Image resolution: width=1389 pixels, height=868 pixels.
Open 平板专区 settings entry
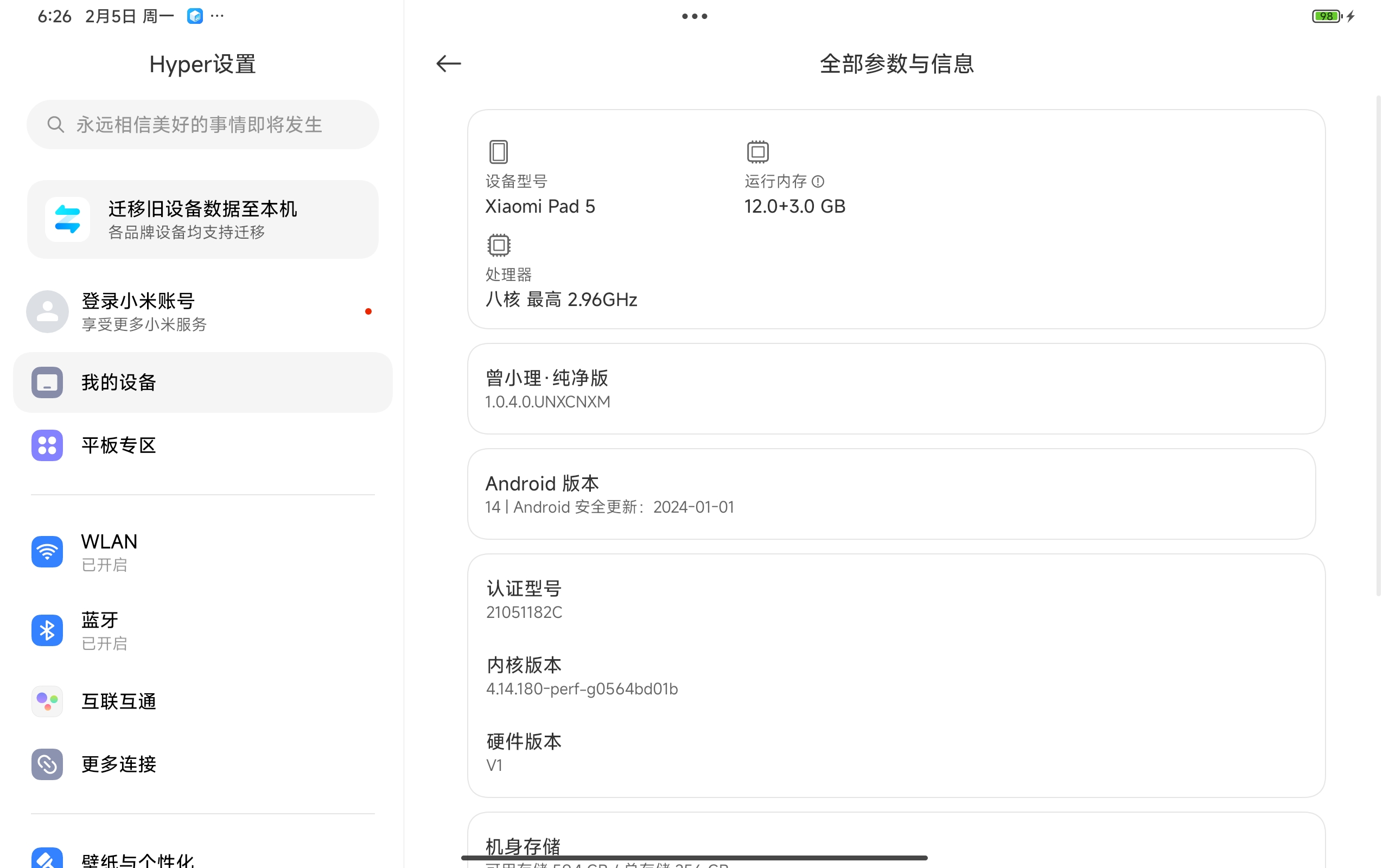coord(202,445)
